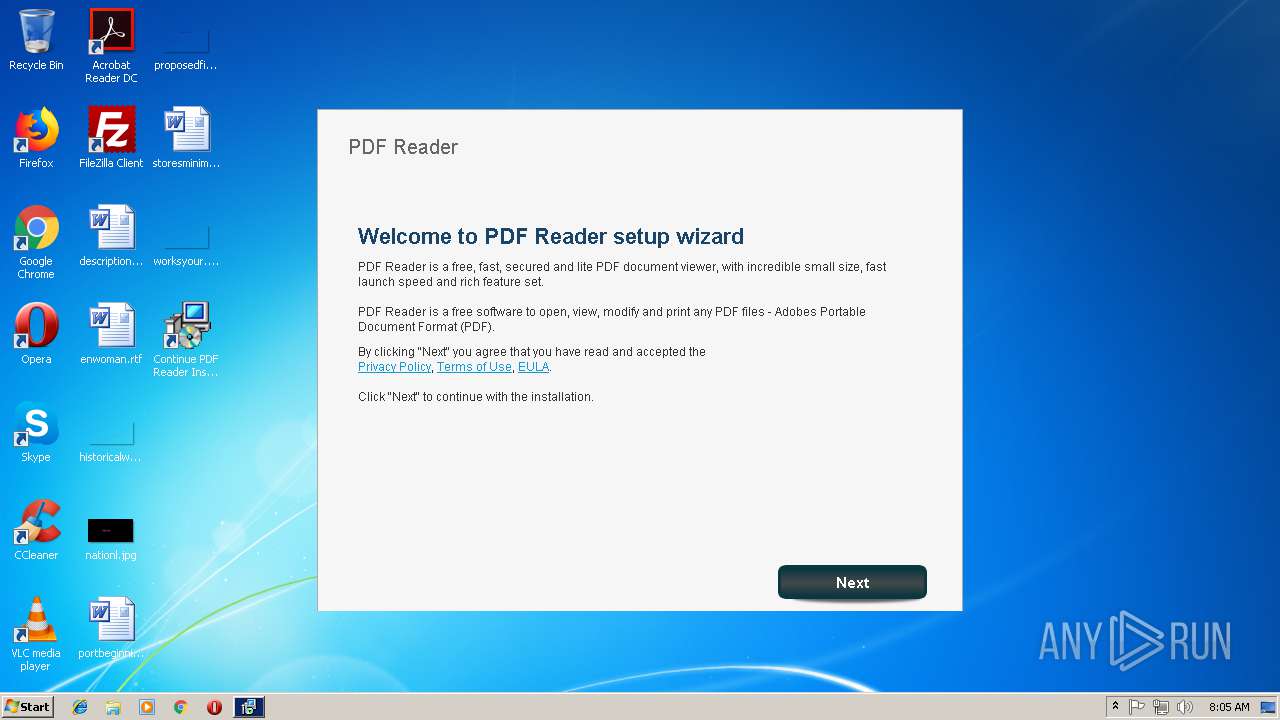Image resolution: width=1280 pixels, height=720 pixels.
Task: Open the volume speaker tray icon
Action: coord(1185,707)
